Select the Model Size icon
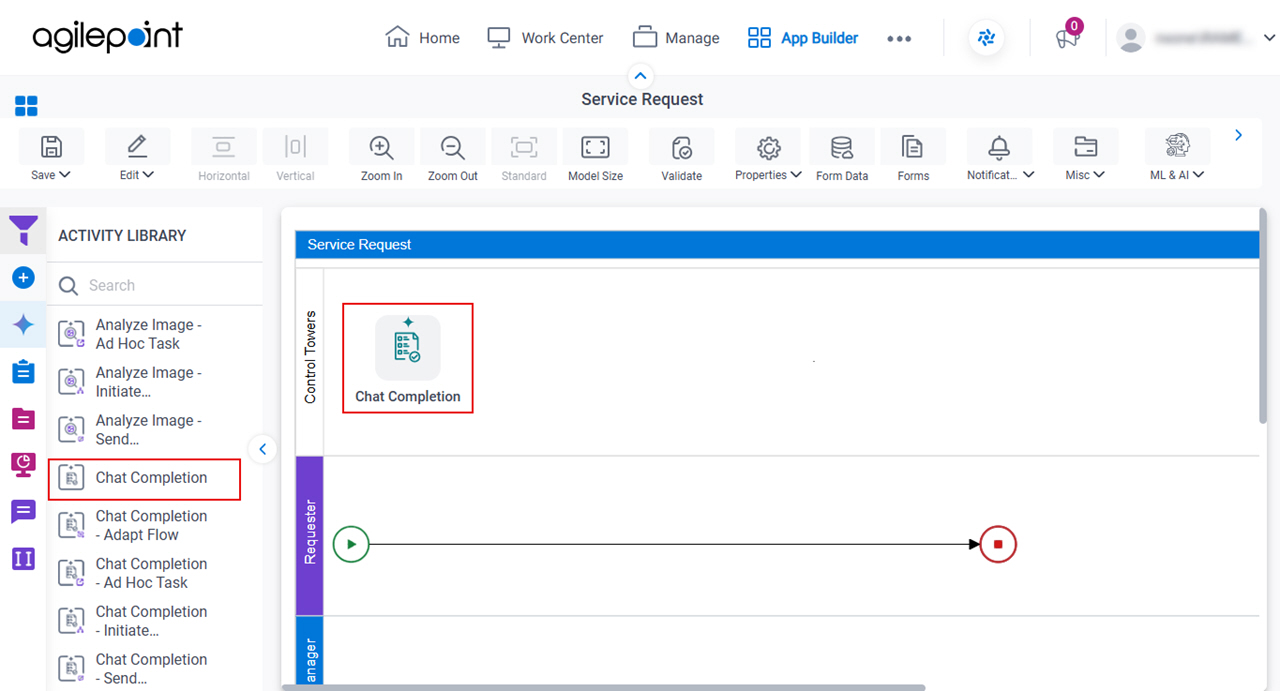1280x691 pixels. click(595, 147)
